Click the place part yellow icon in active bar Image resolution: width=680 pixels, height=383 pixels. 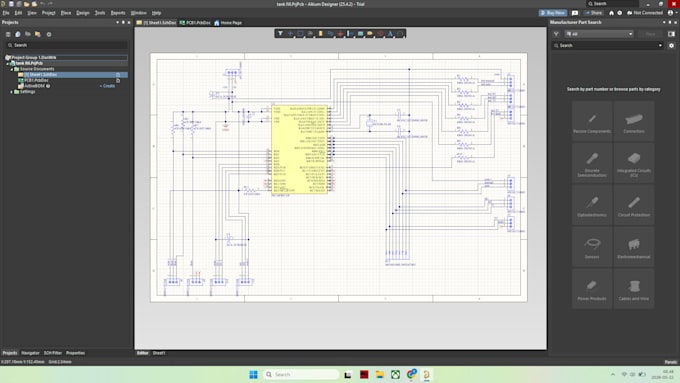(x=320, y=33)
